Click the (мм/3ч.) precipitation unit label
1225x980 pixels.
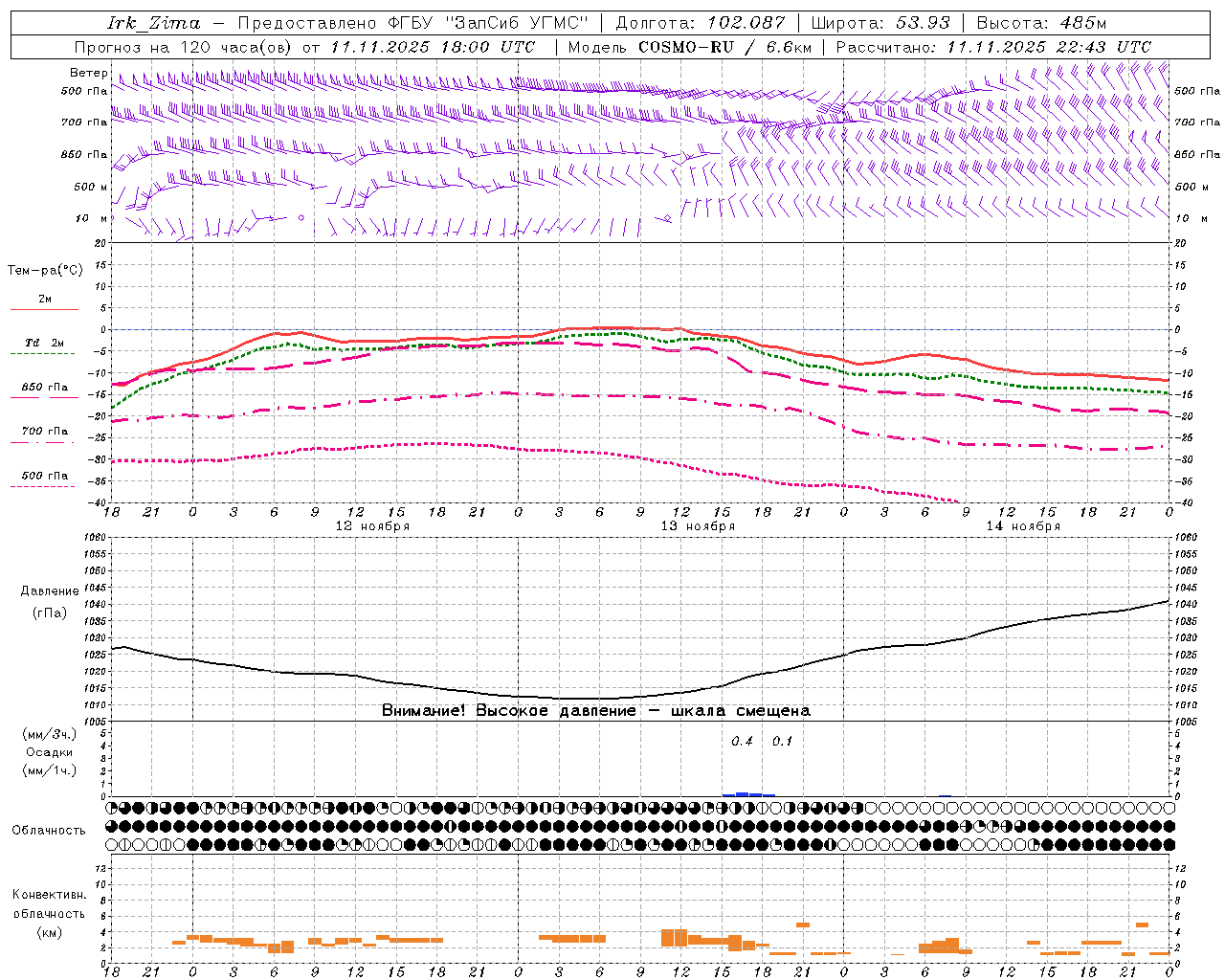coord(50,734)
